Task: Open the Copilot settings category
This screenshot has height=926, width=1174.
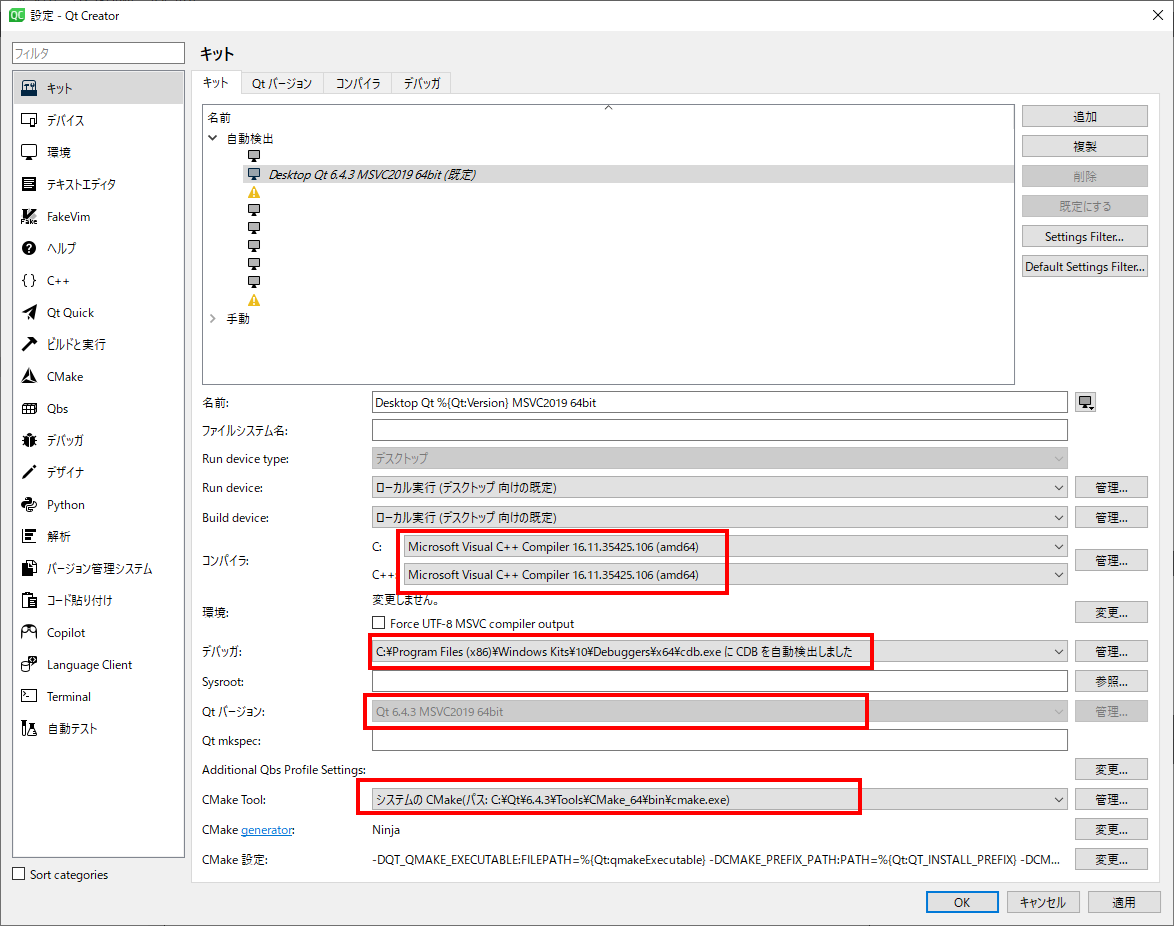Action: tap(98, 633)
